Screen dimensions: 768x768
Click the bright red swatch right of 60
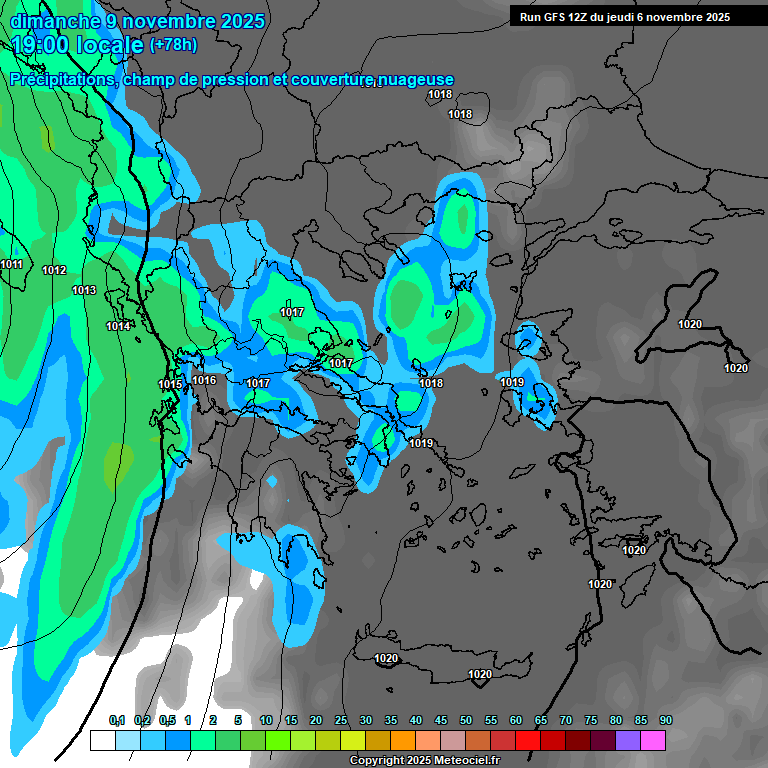(528, 741)
